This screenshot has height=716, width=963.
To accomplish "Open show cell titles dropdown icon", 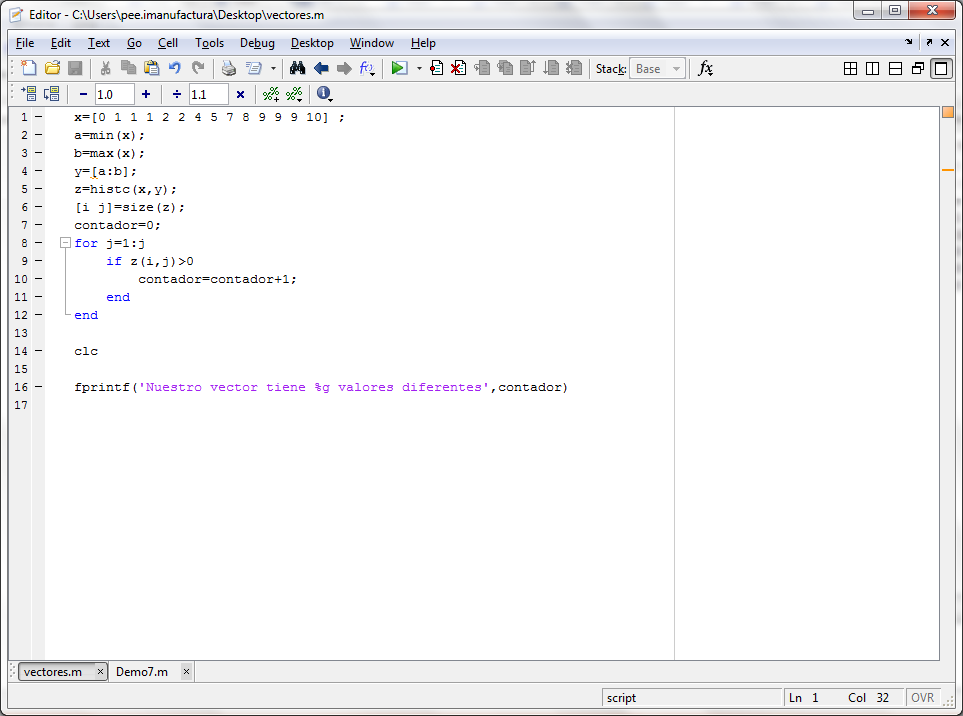I will coord(294,94).
